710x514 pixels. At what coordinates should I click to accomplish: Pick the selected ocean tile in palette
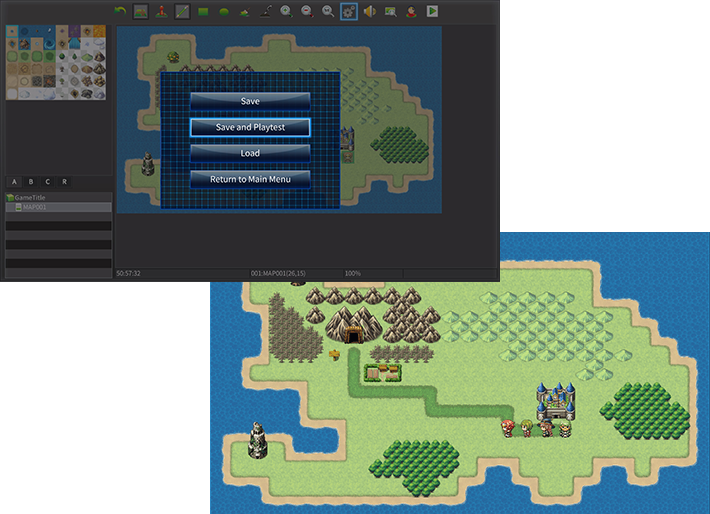point(12,31)
